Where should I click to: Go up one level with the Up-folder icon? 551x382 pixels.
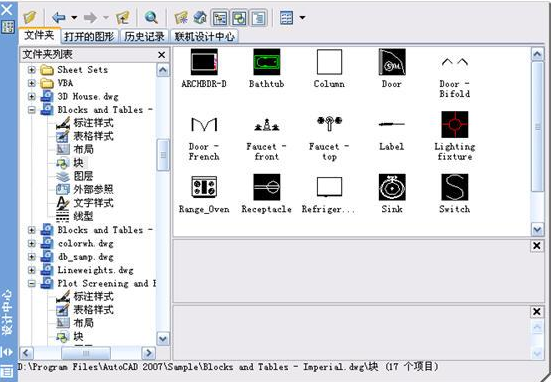point(123,18)
